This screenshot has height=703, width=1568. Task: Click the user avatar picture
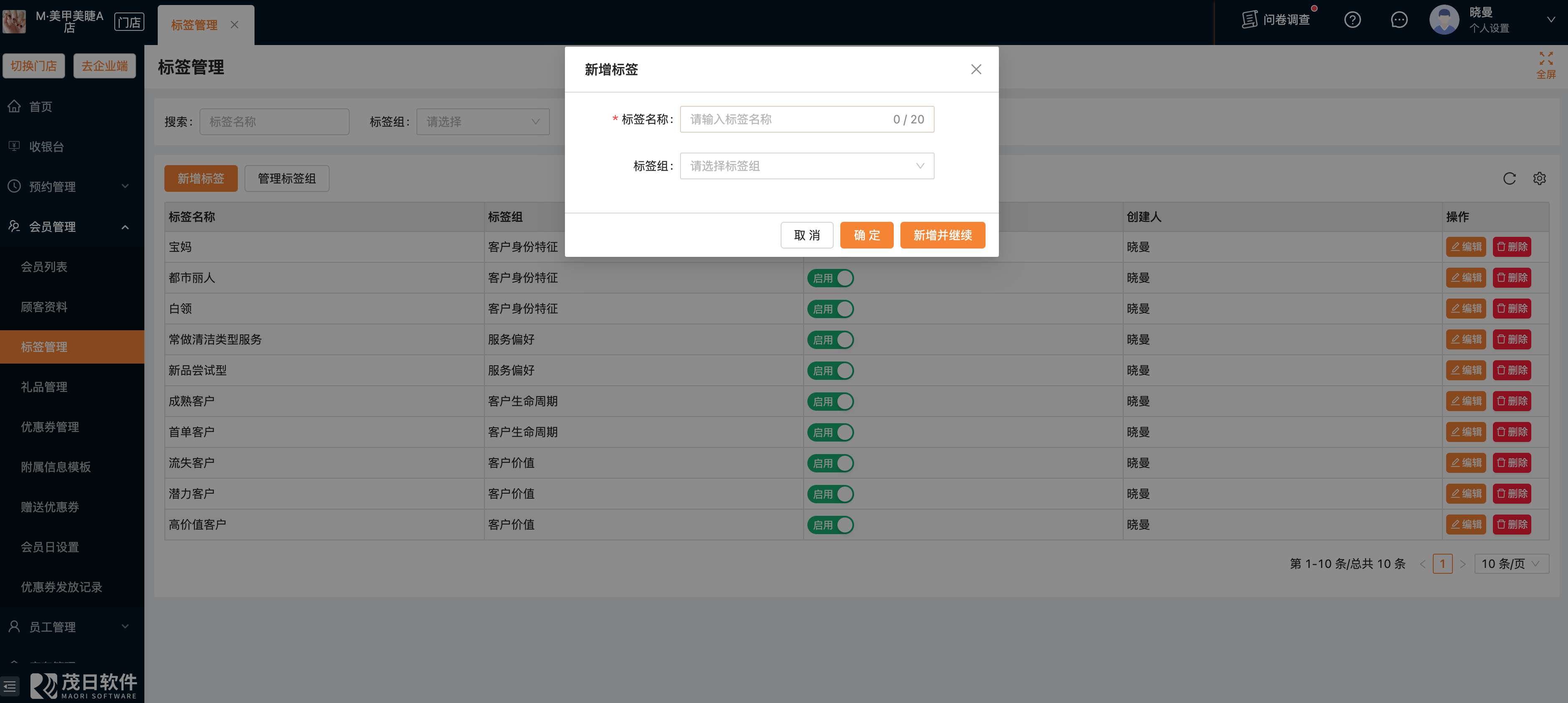coord(1444,20)
